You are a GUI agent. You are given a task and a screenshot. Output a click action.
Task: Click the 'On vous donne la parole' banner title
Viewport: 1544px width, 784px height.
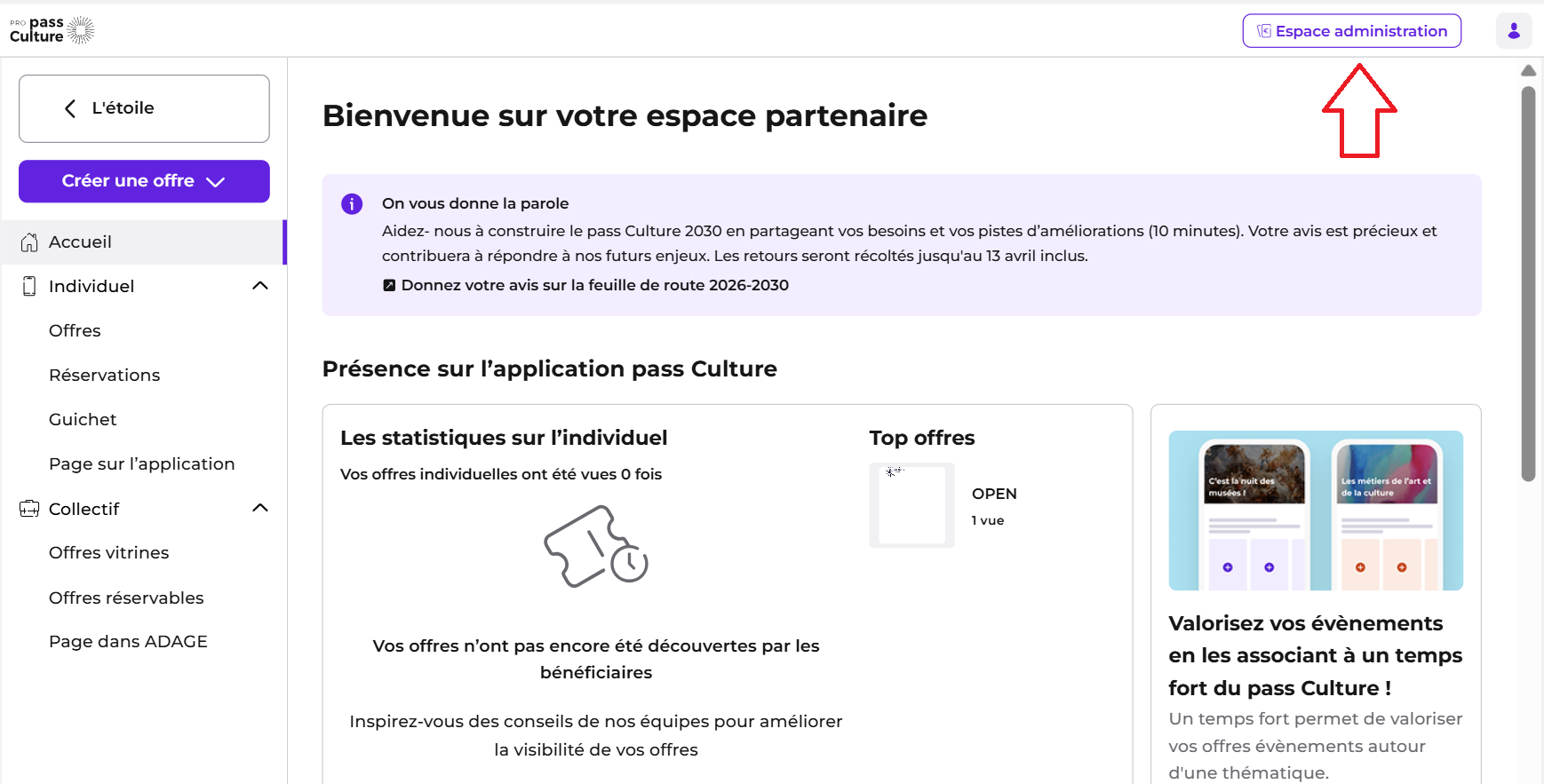point(475,203)
